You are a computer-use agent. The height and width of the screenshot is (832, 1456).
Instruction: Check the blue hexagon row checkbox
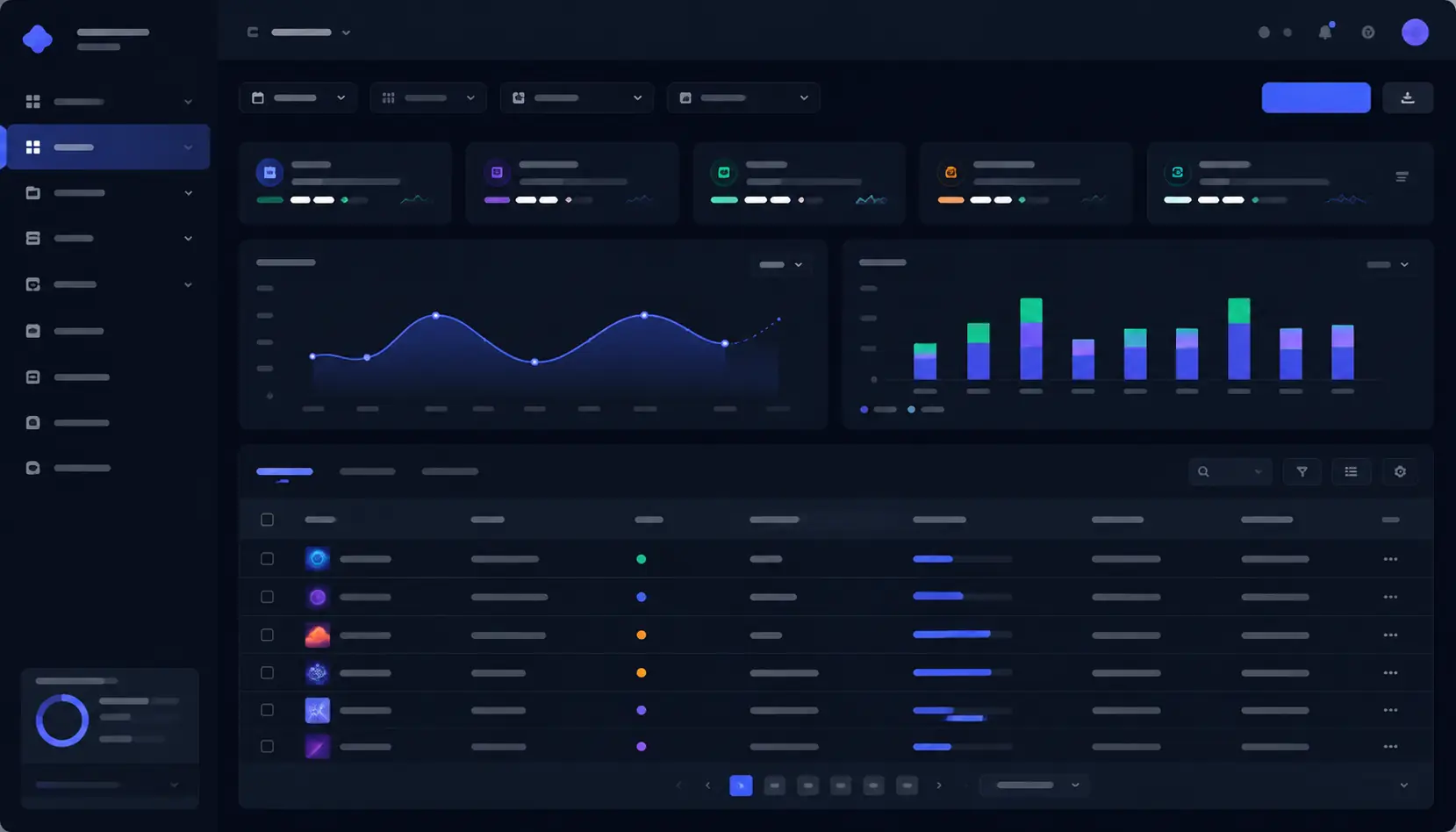coord(267,559)
